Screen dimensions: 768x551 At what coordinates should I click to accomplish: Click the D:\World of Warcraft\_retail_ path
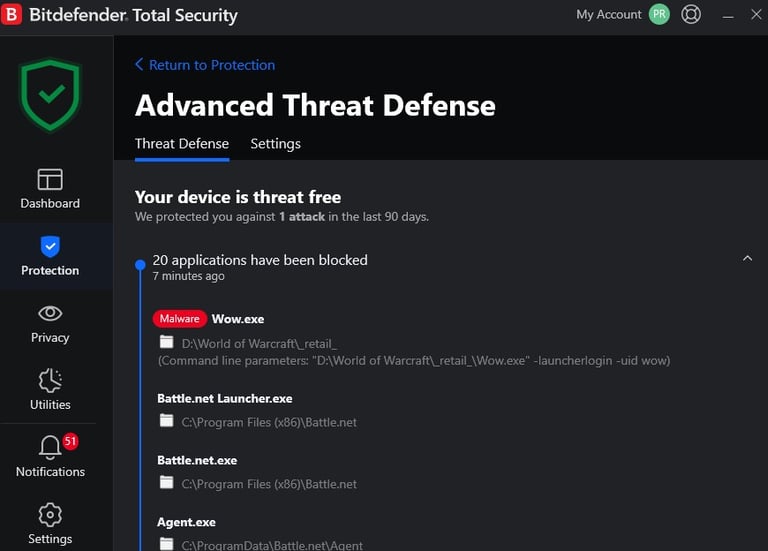pyautogui.click(x=259, y=344)
